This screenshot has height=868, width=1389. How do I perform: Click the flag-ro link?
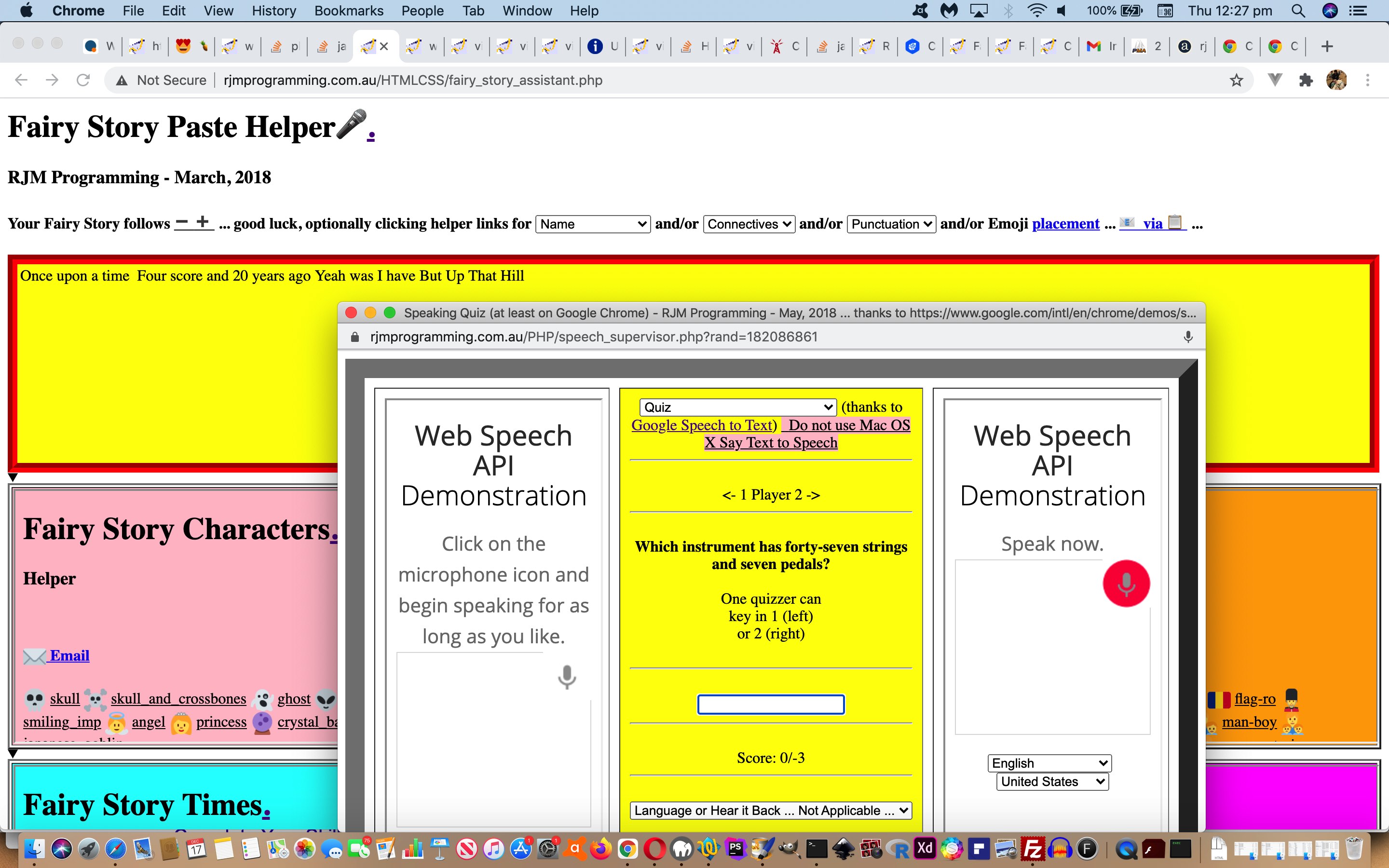(x=1255, y=699)
